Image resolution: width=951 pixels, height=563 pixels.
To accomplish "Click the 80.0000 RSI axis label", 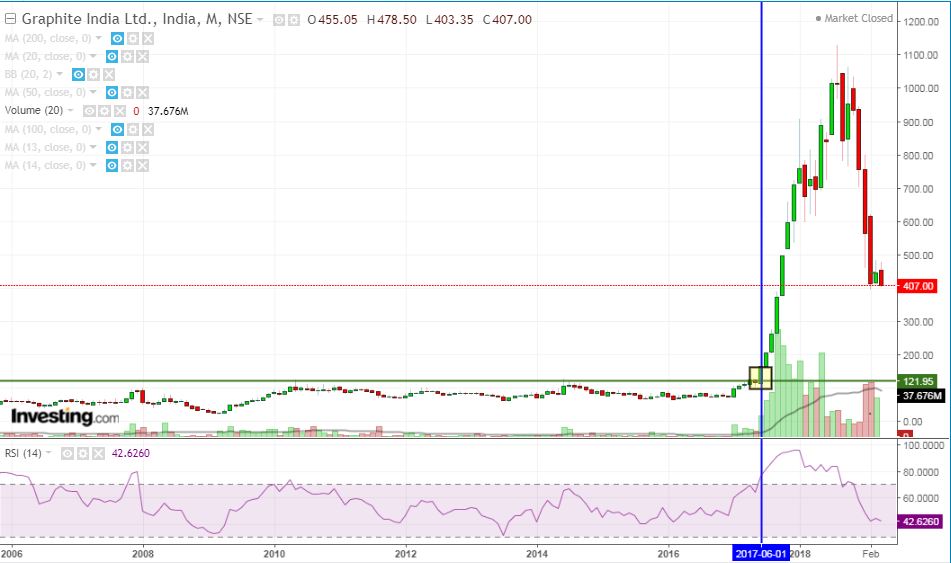I will (923, 472).
